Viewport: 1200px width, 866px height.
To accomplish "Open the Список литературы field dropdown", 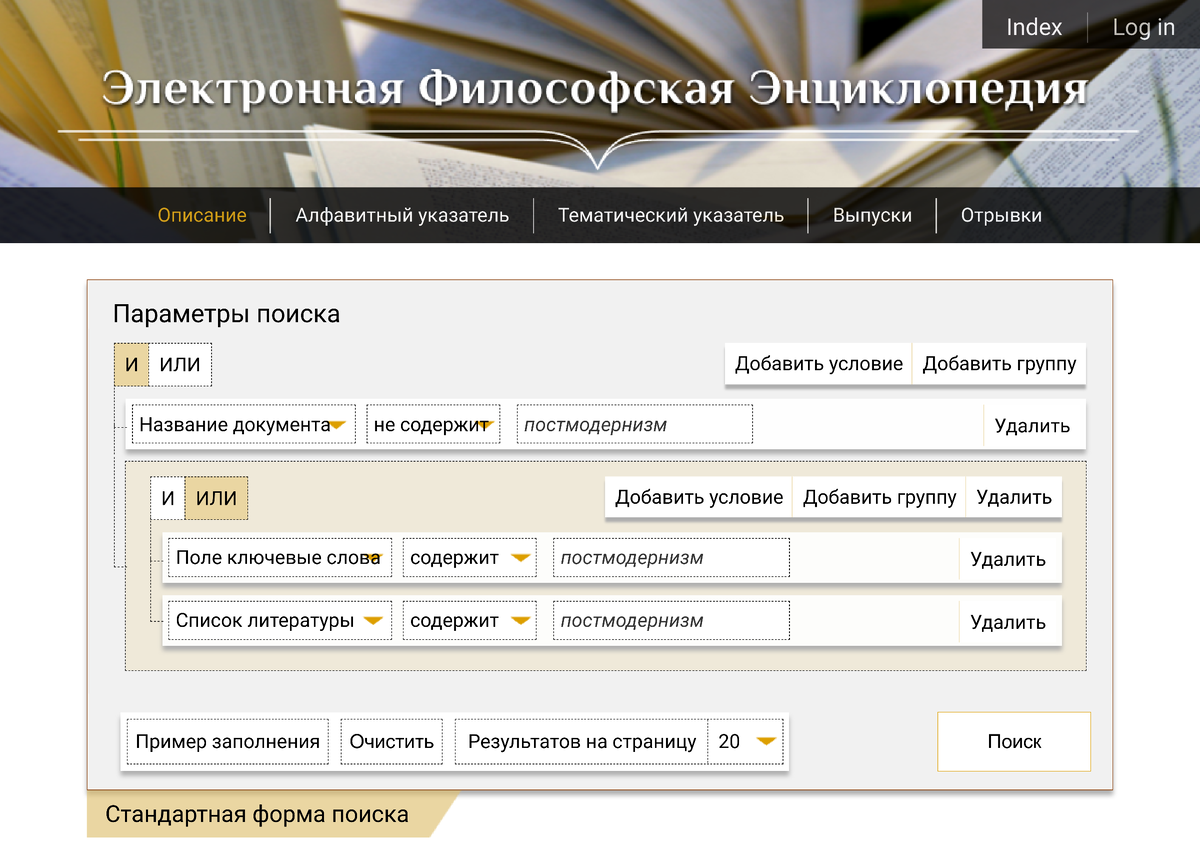I will click(x=280, y=620).
